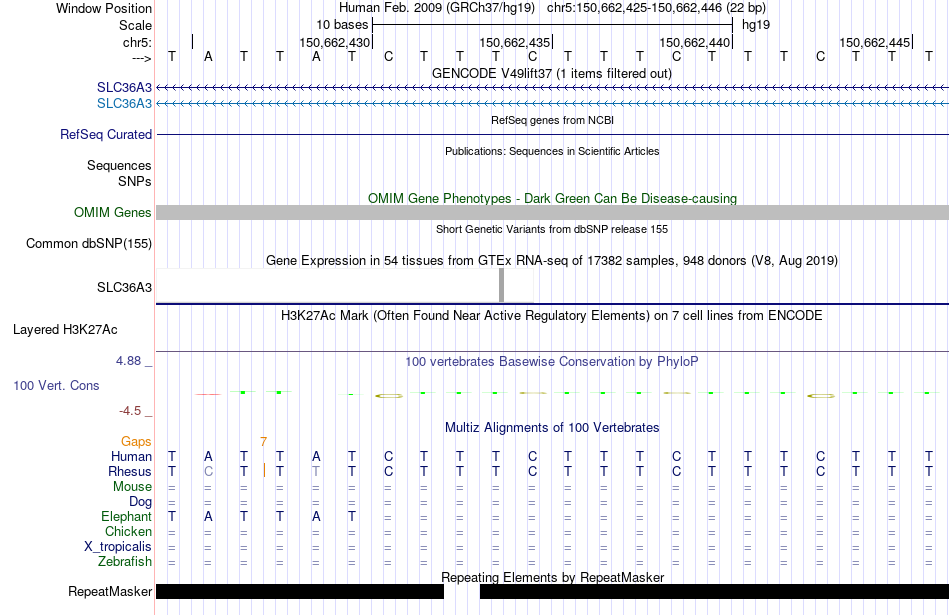This screenshot has height=615, width=950.
Task: Open OMIM Gene Phenotypes track title
Action: tap(552, 198)
